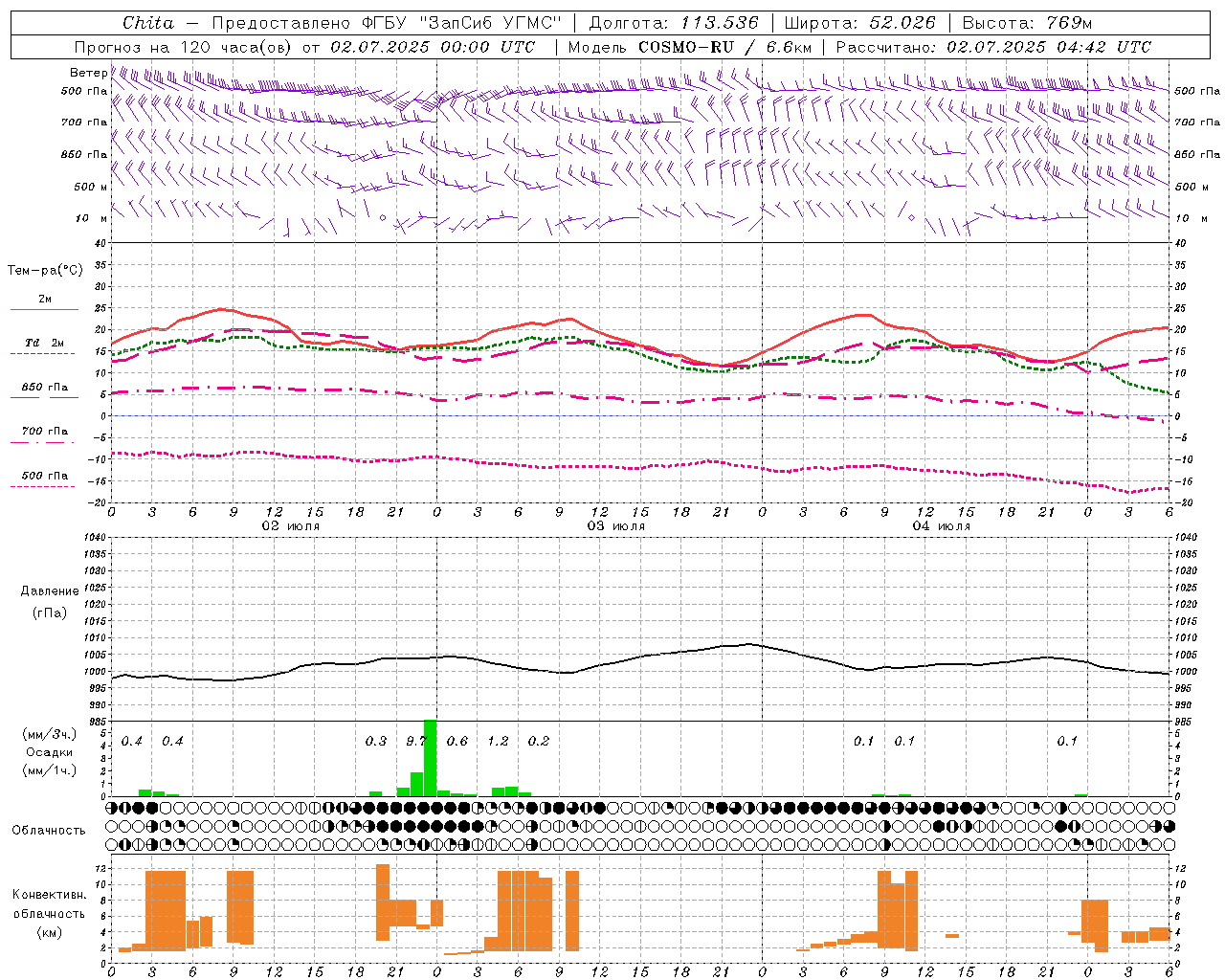Click the pink dotted line sample under legend "500 гПа"
The width and height of the screenshot is (1225, 980).
pyautogui.click(x=42, y=486)
